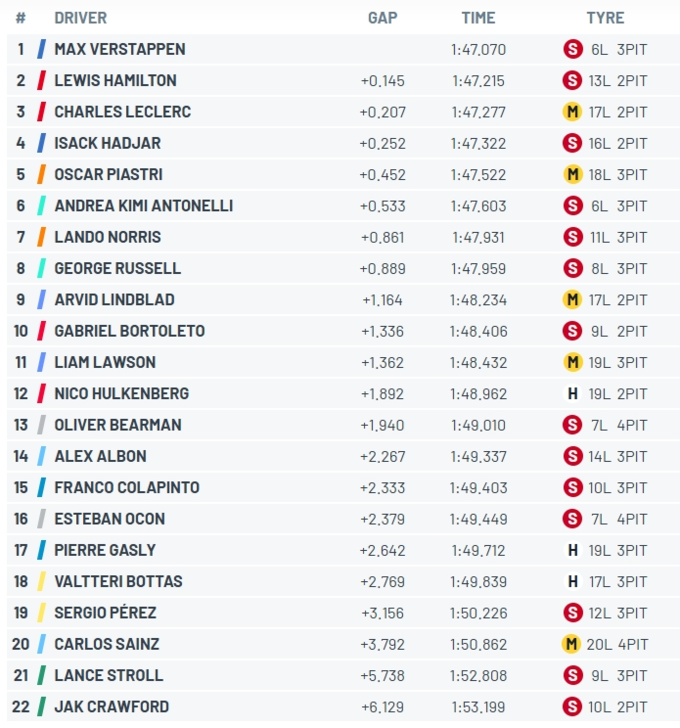Select Sergio Pérez's row in the table
This screenshot has height=728, width=680.
point(343,613)
